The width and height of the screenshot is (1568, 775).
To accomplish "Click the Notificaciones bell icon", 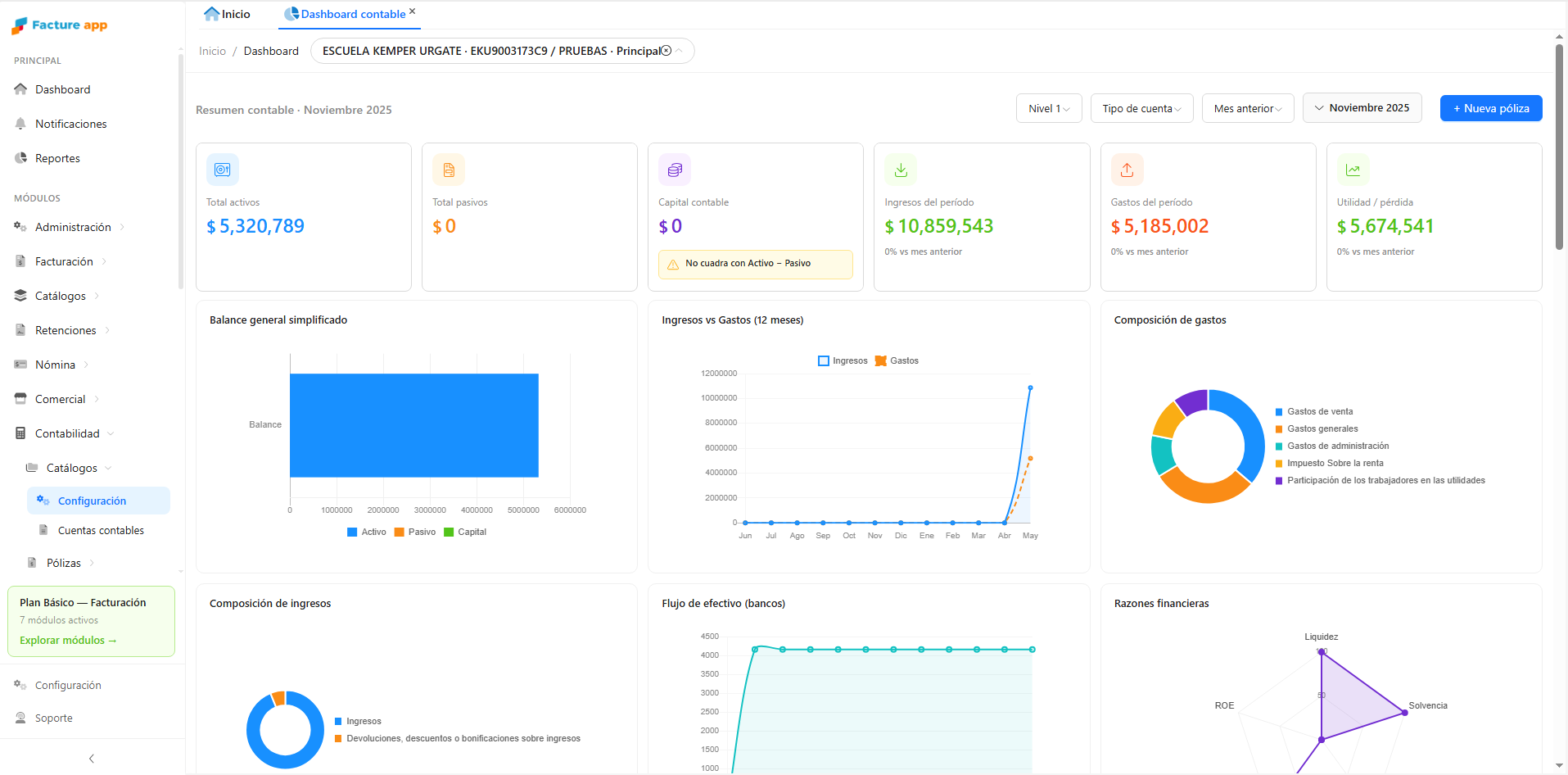I will pos(20,124).
